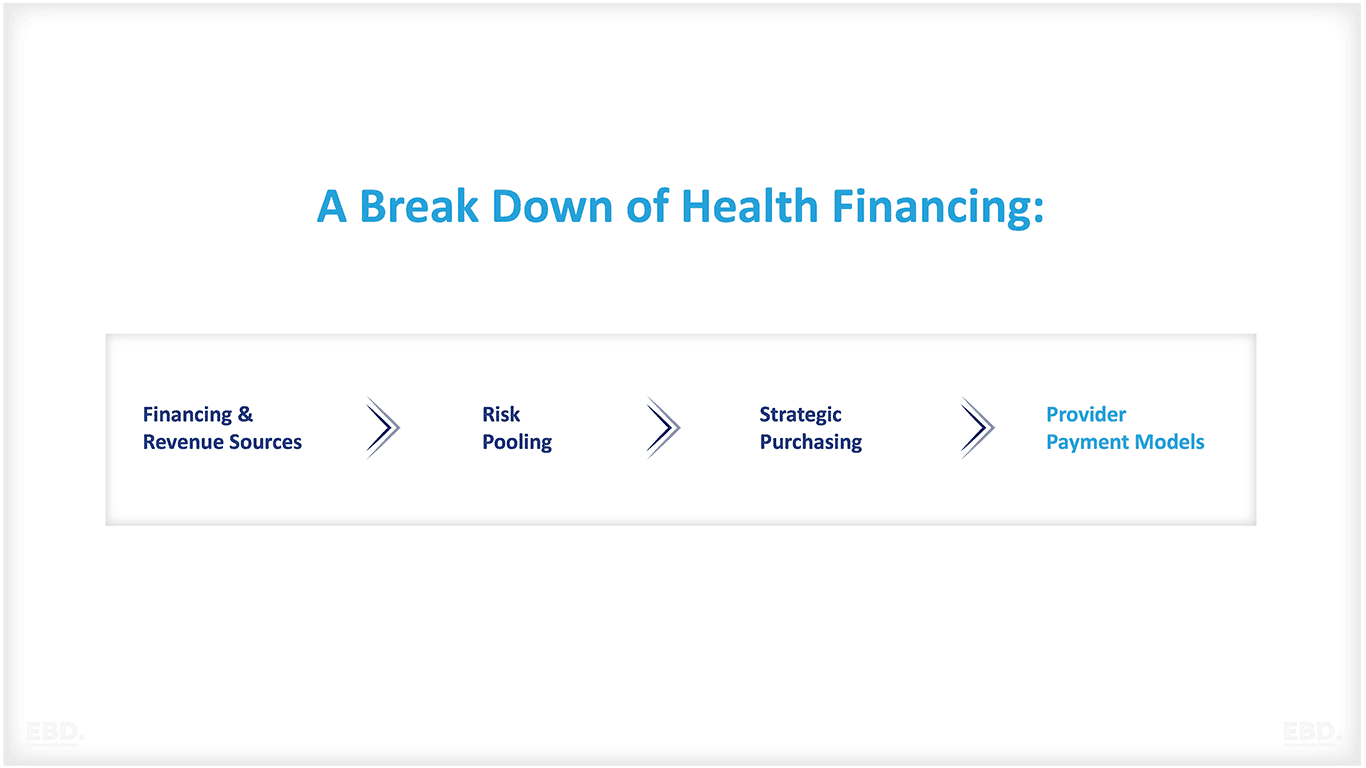Click the chevron arrow after Risk Pooling

(663, 428)
